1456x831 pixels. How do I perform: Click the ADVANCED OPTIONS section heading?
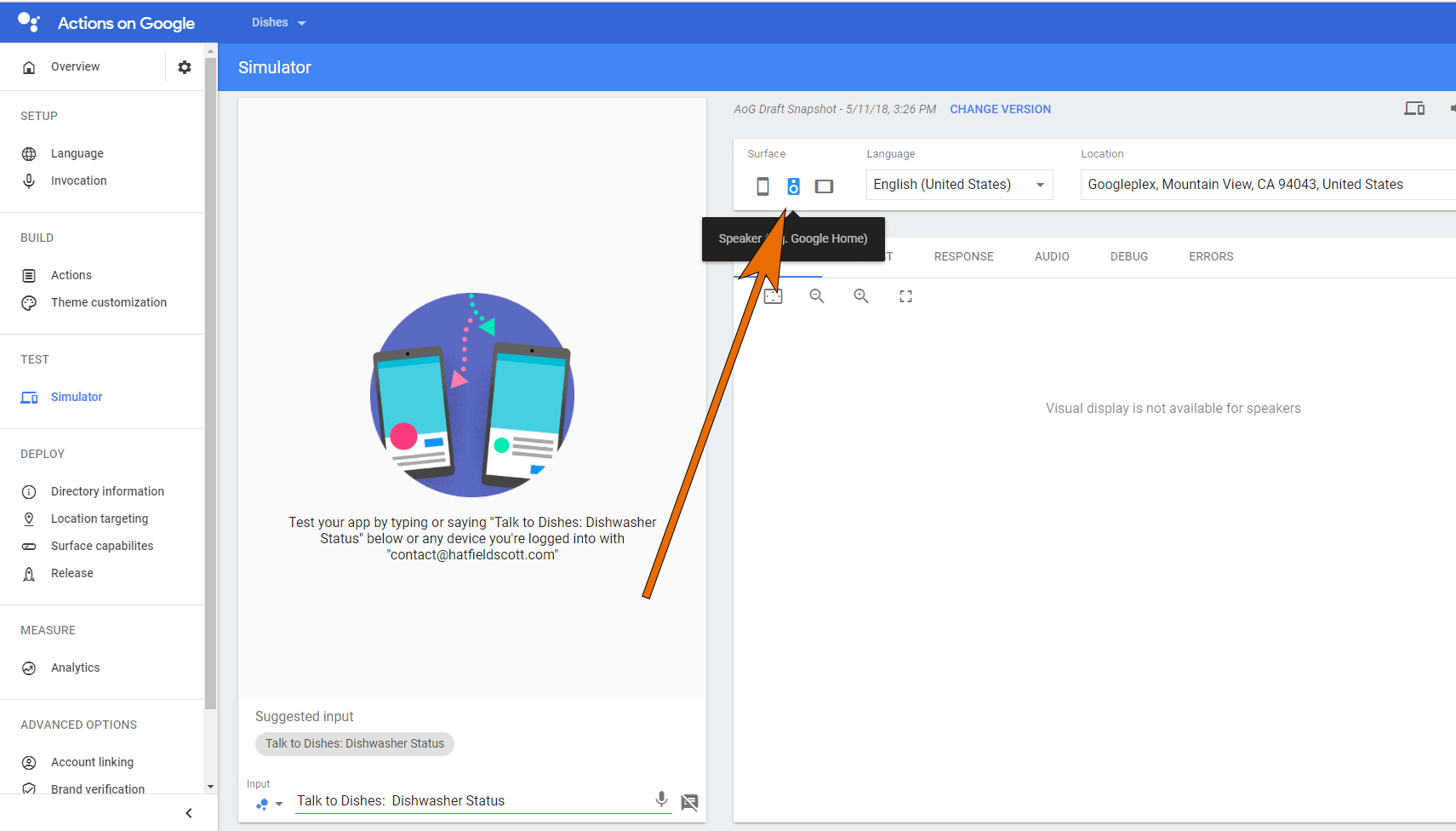pyautogui.click(x=78, y=725)
